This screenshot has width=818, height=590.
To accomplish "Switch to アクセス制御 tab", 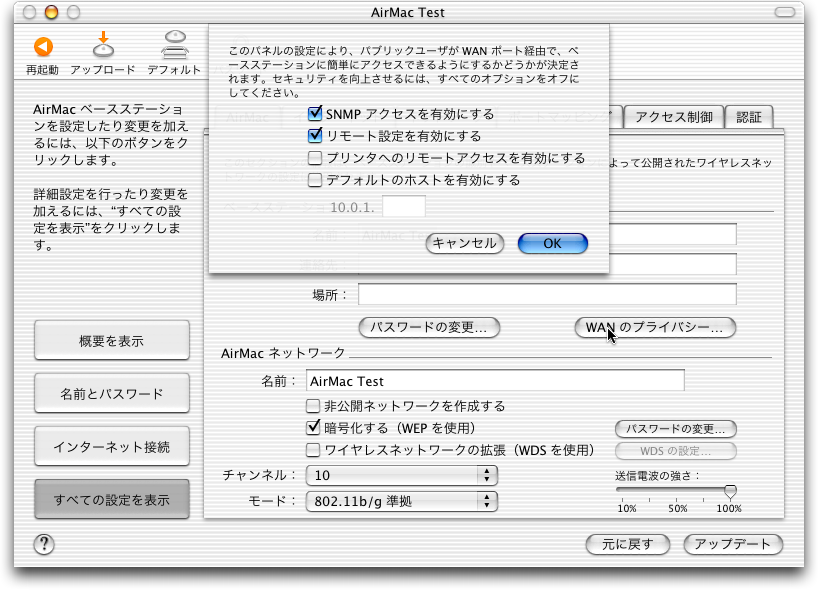I will (x=673, y=117).
